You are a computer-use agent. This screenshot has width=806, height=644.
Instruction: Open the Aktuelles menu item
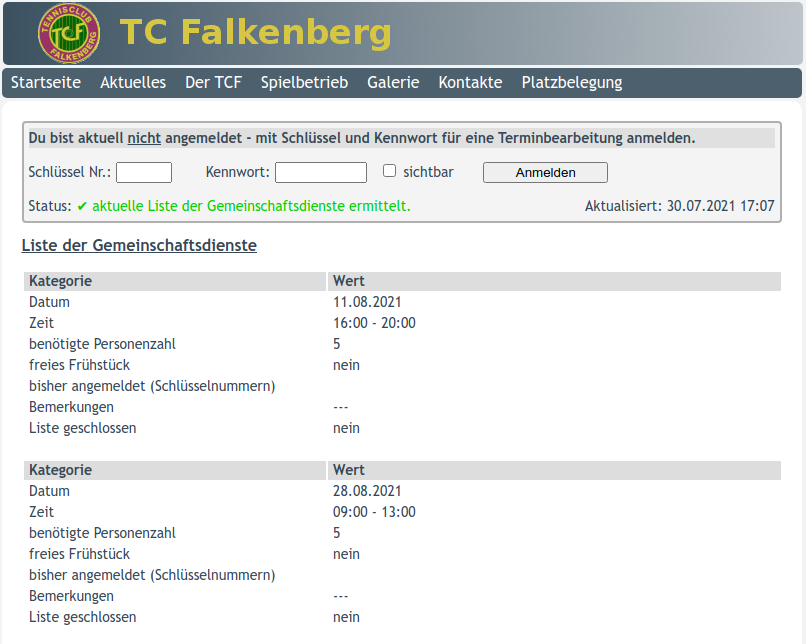pyautogui.click(x=133, y=82)
